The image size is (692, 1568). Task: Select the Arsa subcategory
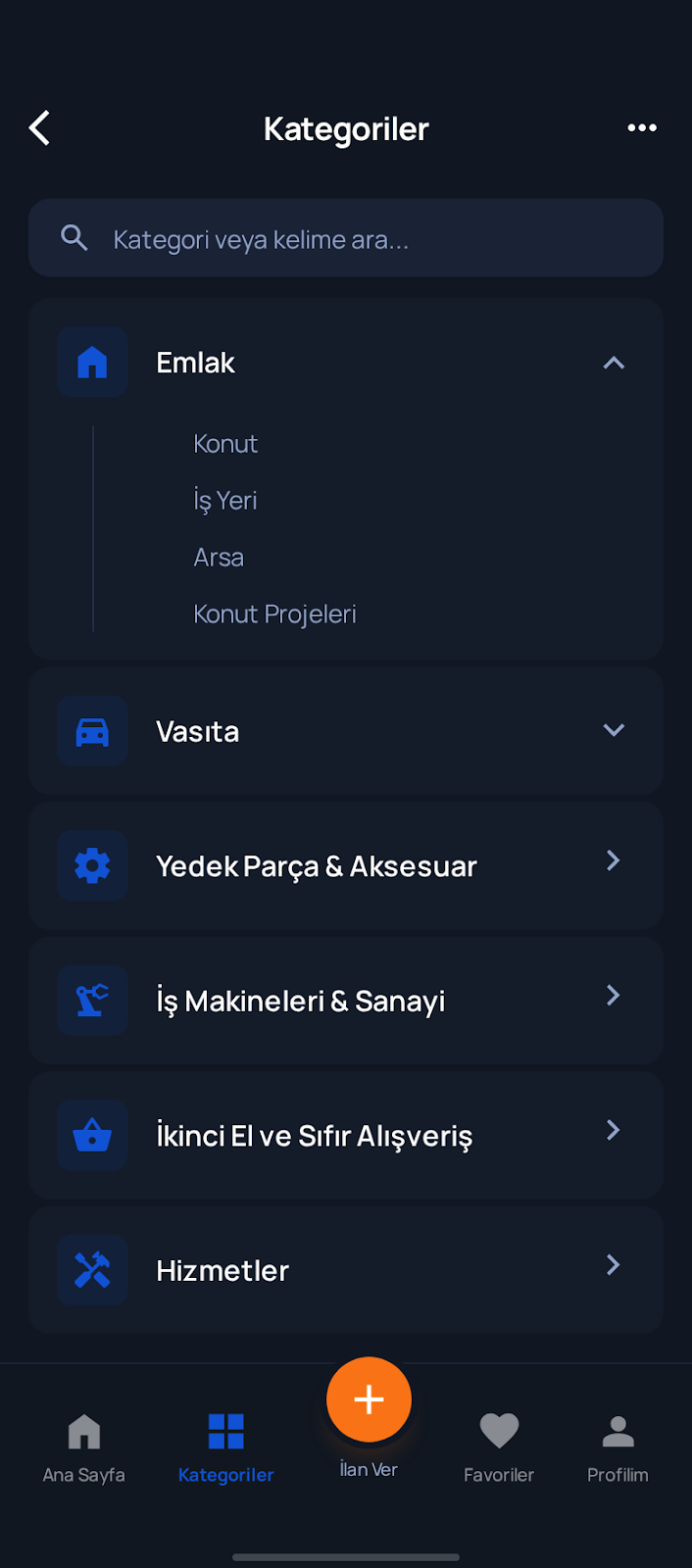(219, 557)
